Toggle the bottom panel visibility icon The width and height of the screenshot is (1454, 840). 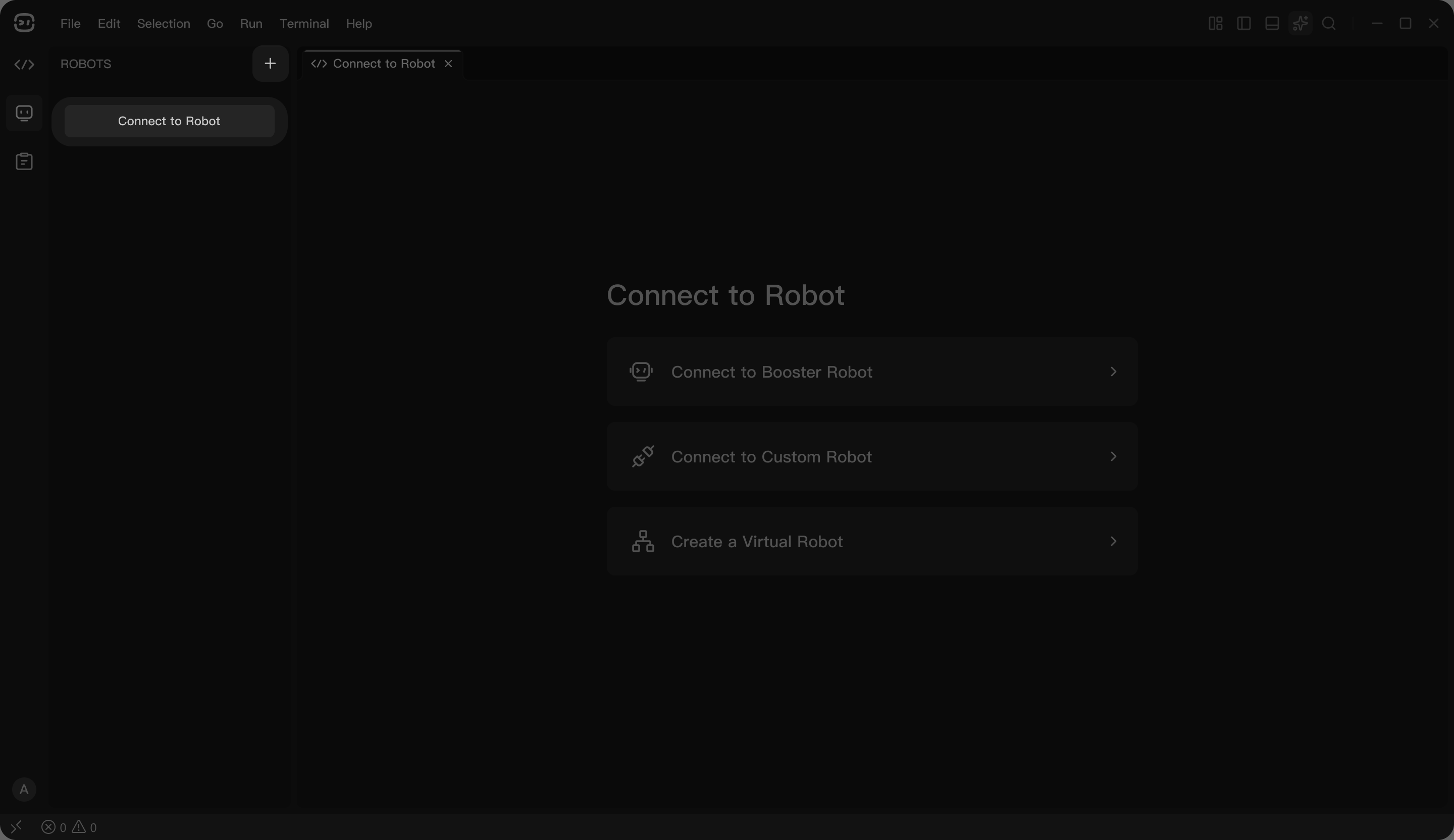tap(1272, 23)
